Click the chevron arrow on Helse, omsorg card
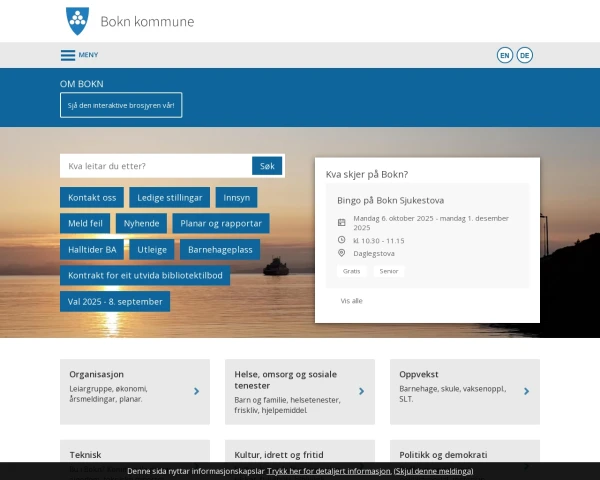Viewport: 600px width, 480px height. [362, 391]
